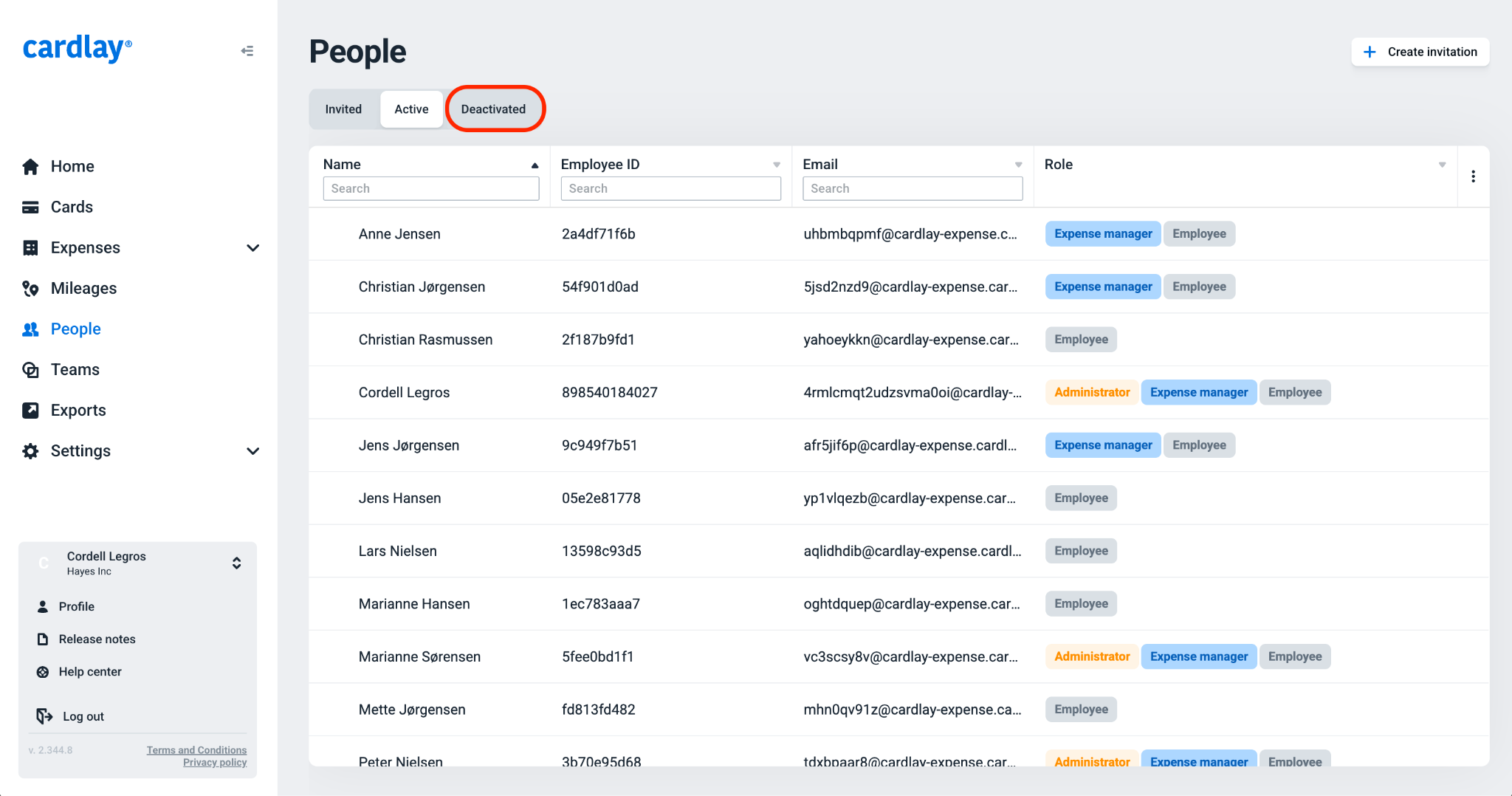Expand the Settings submenu chevron
The image size is (1512, 796).
(x=252, y=450)
